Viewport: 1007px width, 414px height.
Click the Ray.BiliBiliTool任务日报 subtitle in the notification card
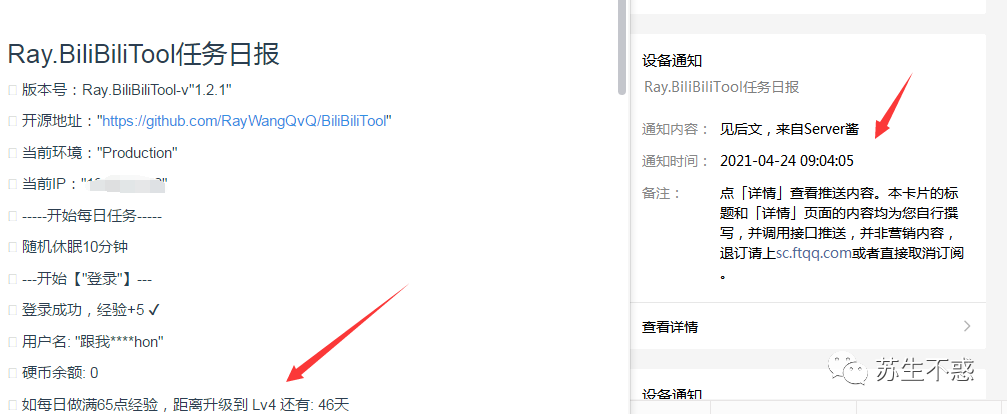click(x=721, y=87)
